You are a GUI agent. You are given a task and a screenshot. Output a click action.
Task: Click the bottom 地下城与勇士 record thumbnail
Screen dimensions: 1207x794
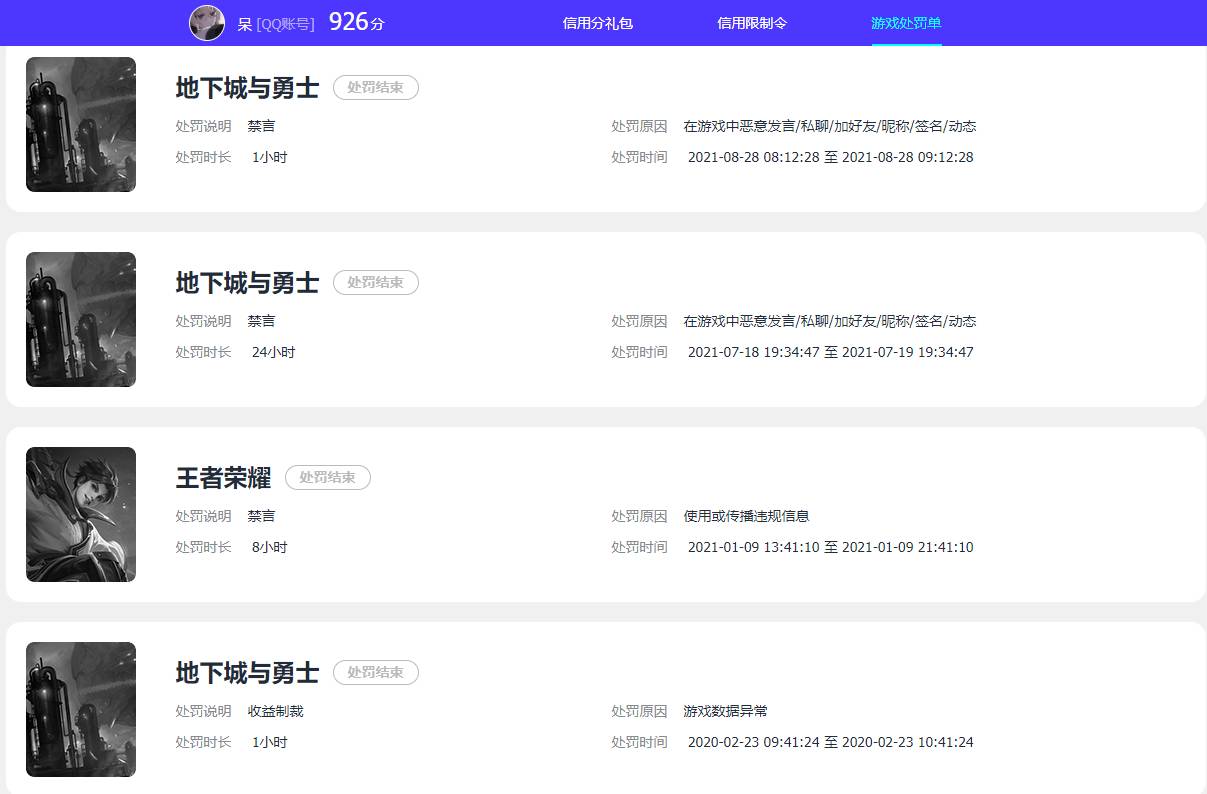point(80,709)
